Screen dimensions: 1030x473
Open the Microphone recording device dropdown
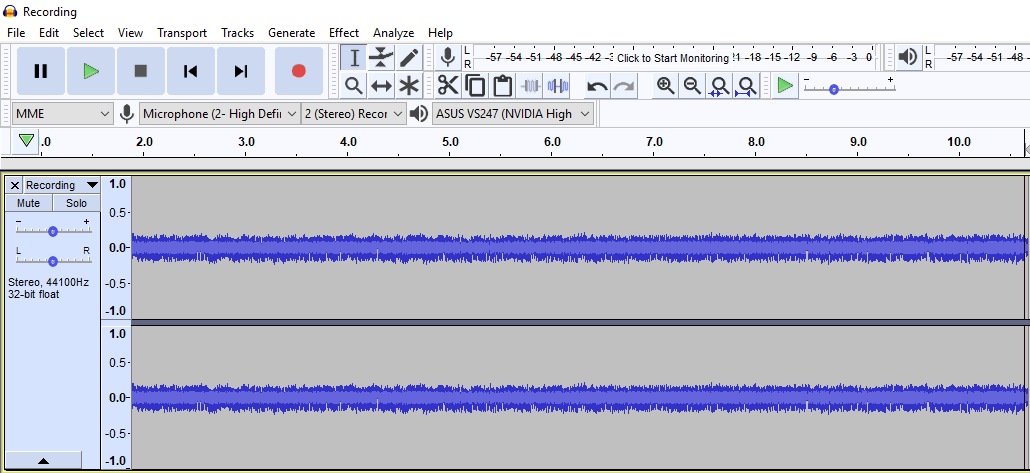click(219, 114)
